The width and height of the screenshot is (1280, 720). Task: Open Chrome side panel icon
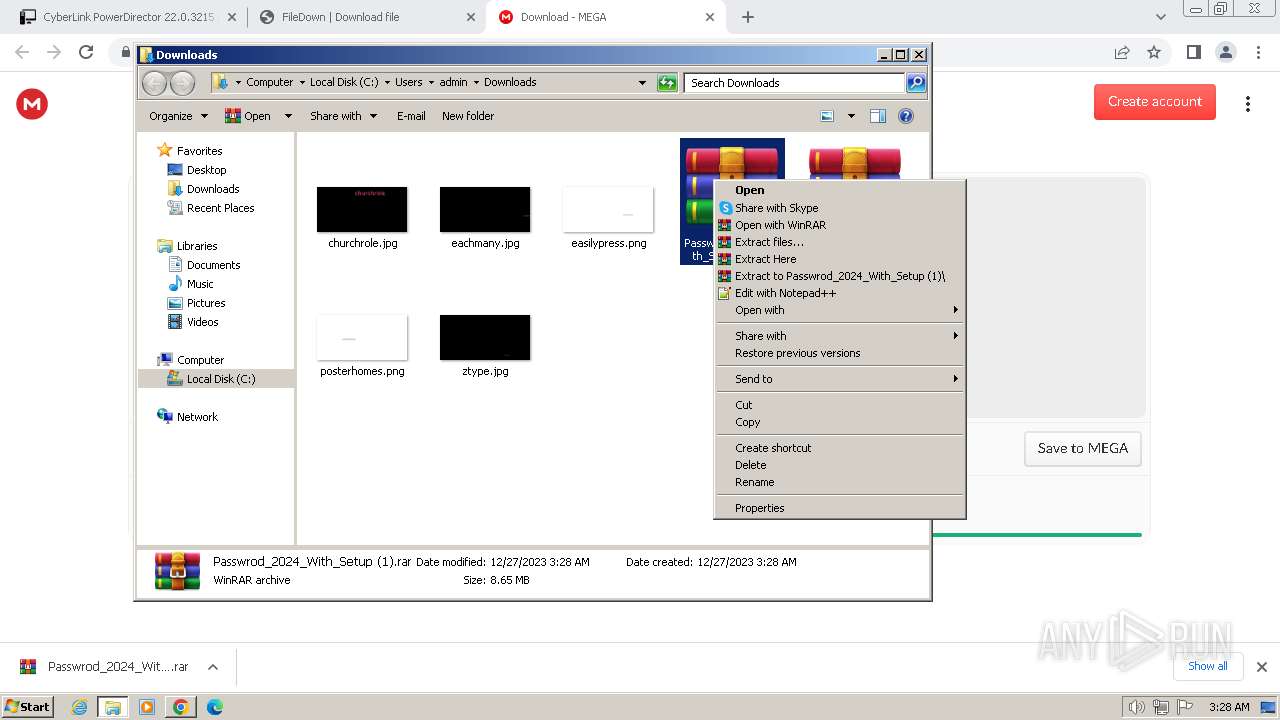pyautogui.click(x=1193, y=53)
